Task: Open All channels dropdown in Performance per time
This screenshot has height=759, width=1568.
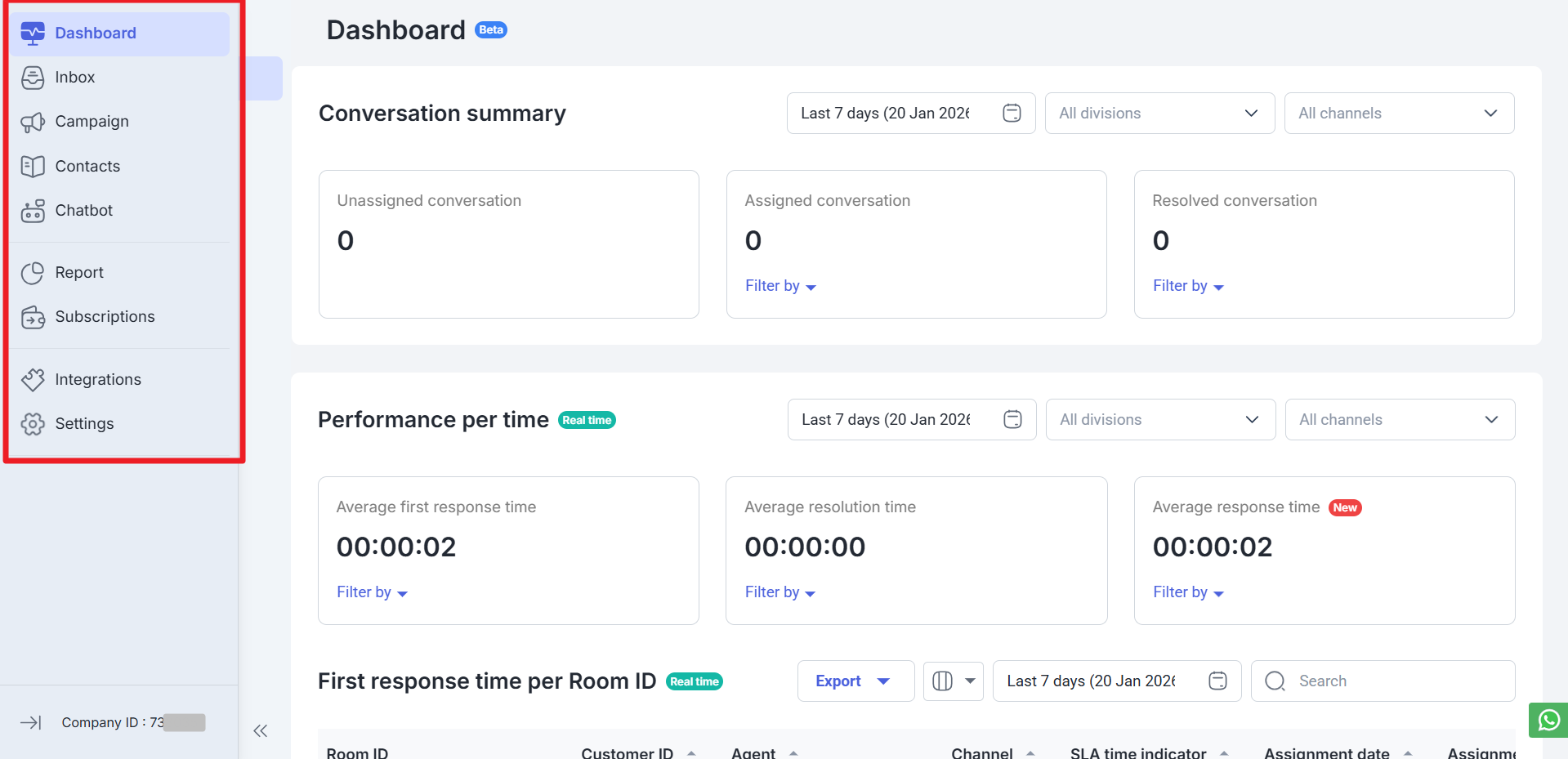Action: tap(1399, 420)
